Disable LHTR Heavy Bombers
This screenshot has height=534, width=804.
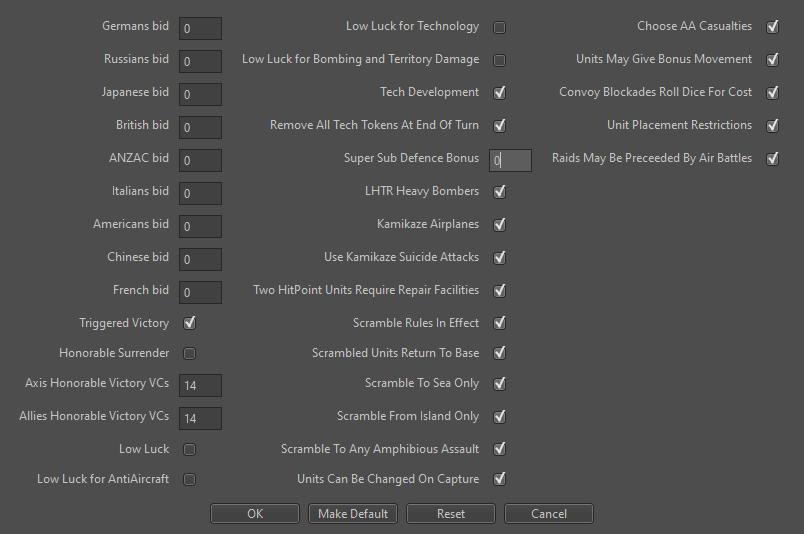tap(500, 191)
